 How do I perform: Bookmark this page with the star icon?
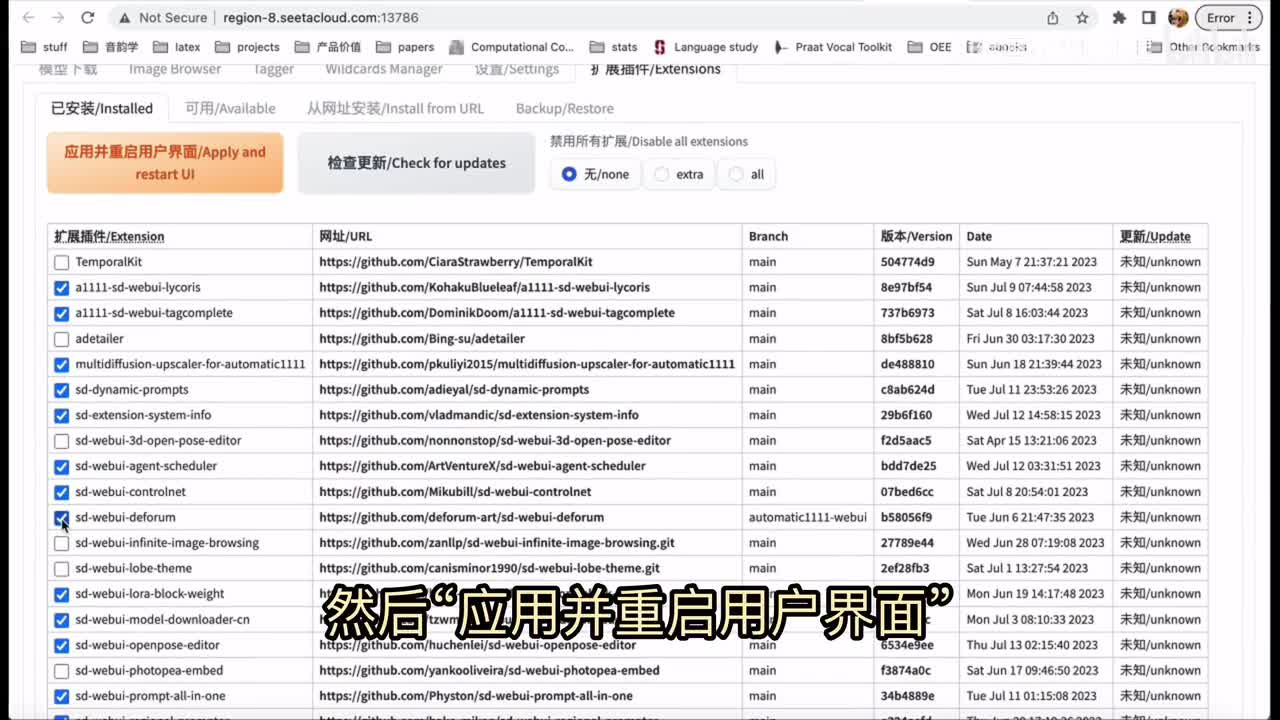pyautogui.click(x=1082, y=18)
